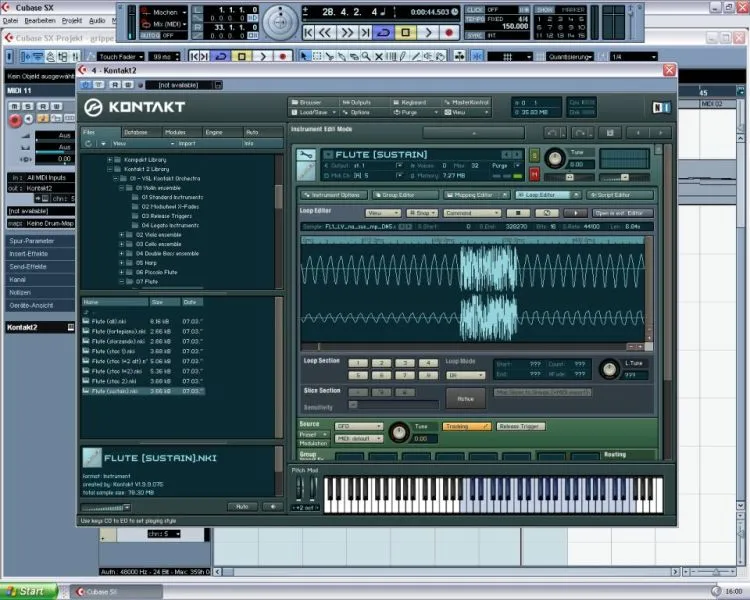This screenshot has width=750, height=600.
Task: Click the Kontakt Browser button
Action: [310, 102]
